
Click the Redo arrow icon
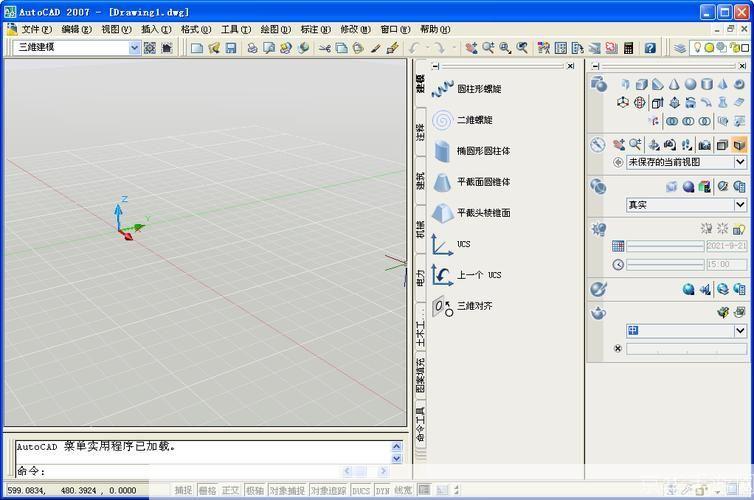[439, 48]
